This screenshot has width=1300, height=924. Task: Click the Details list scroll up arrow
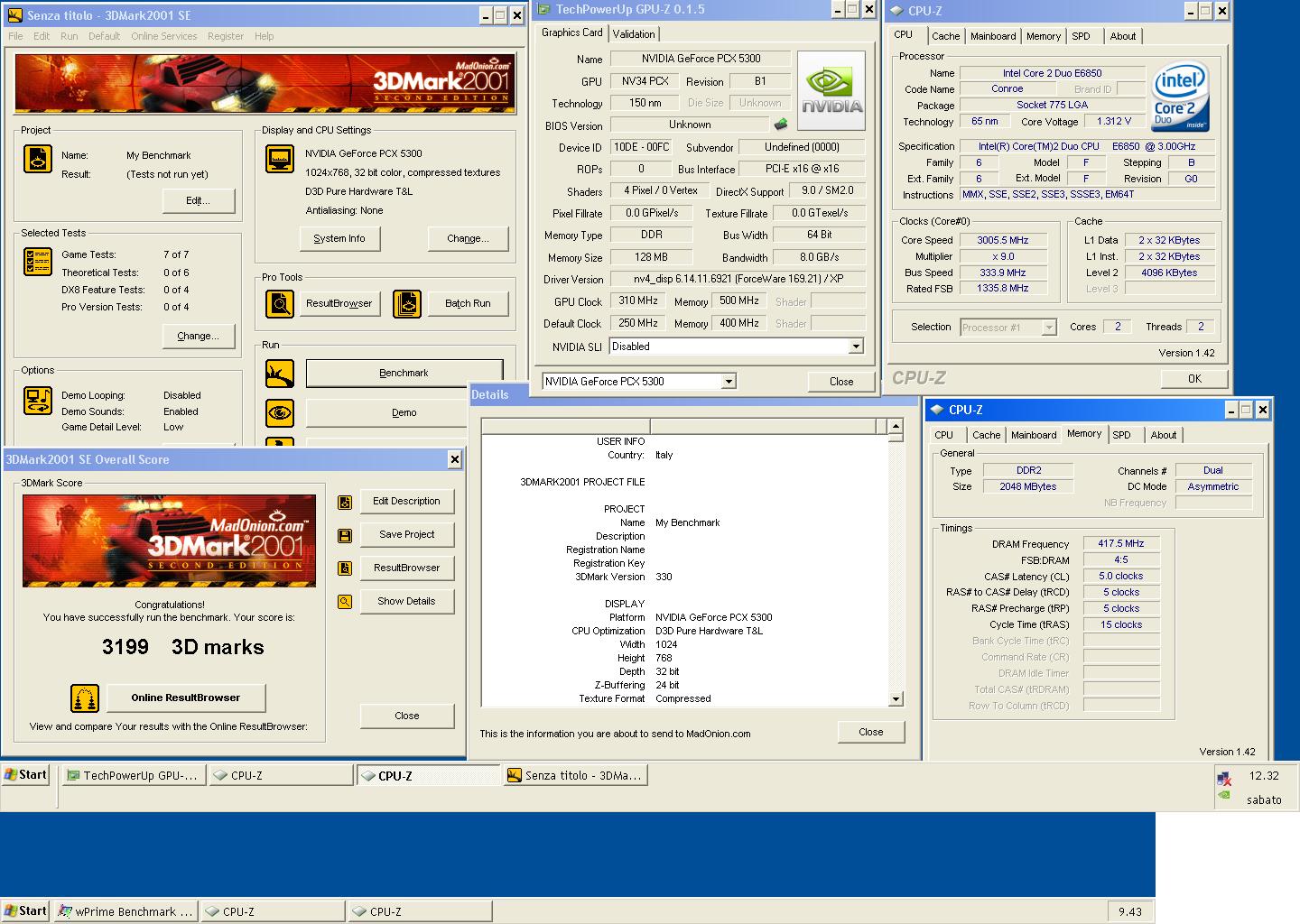click(896, 427)
